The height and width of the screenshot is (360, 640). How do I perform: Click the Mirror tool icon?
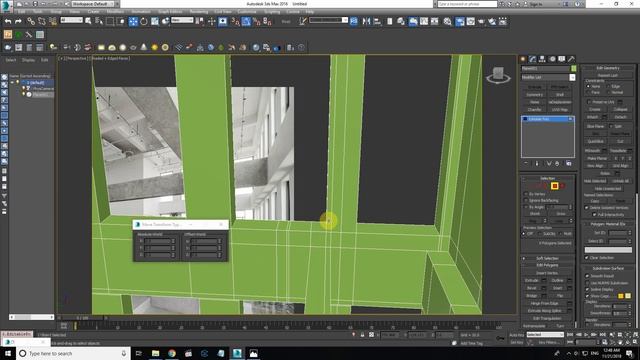click(x=366, y=21)
